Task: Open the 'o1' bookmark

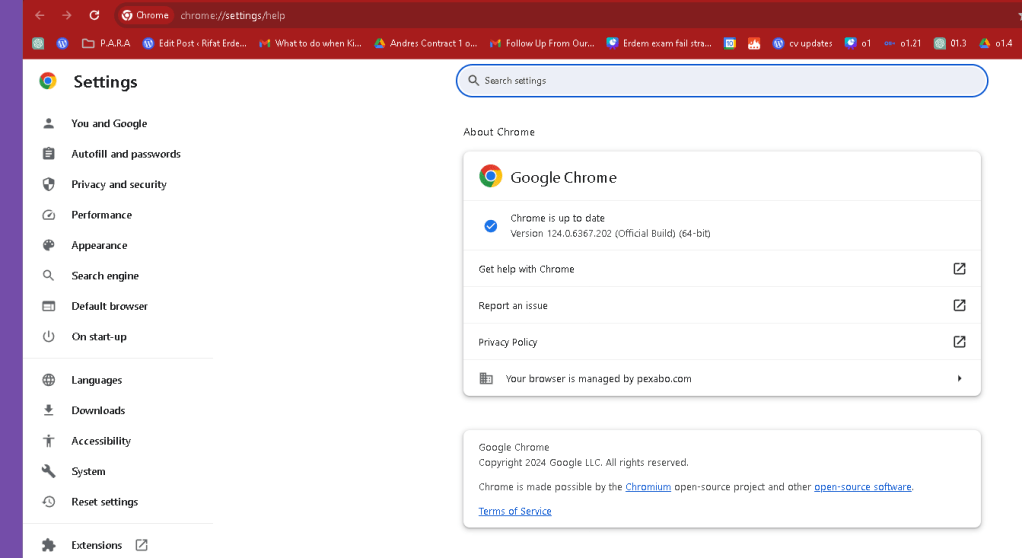Action: (x=858, y=43)
